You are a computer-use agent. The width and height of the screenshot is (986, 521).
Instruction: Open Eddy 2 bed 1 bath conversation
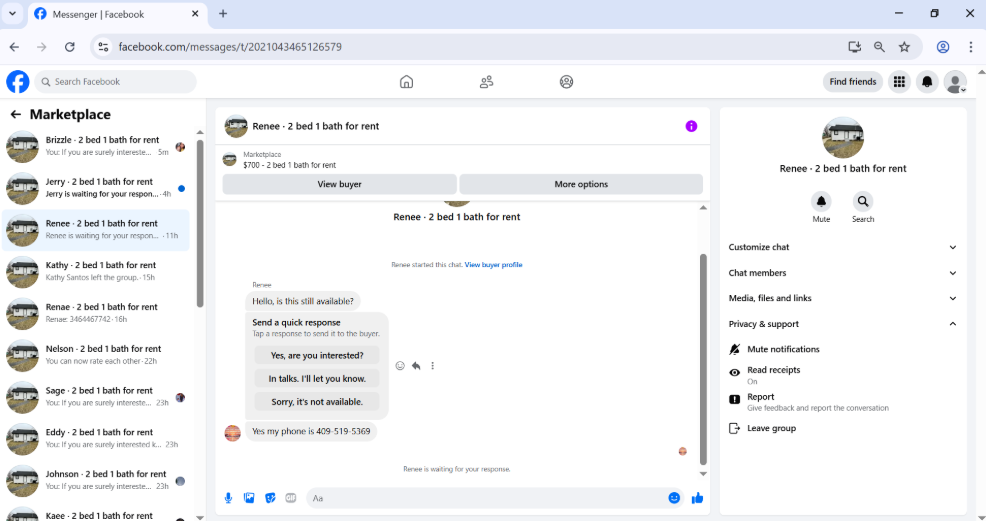click(x=97, y=439)
